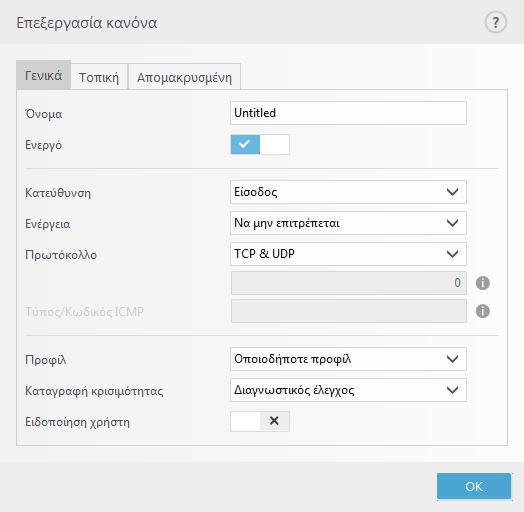This screenshot has width=524, height=512.
Task: Click the Προφίλ label
Action: coord(45,360)
